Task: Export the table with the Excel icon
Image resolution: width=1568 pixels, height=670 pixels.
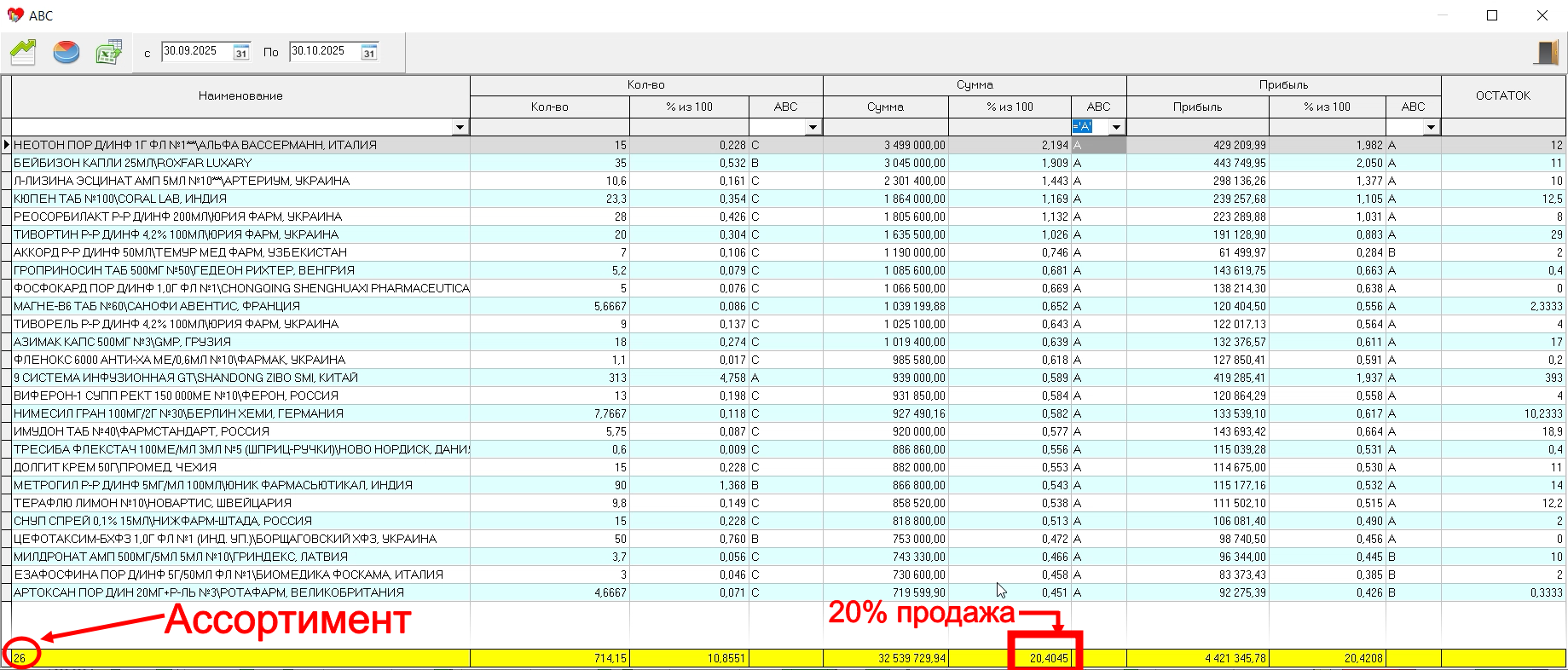Action: point(108,52)
